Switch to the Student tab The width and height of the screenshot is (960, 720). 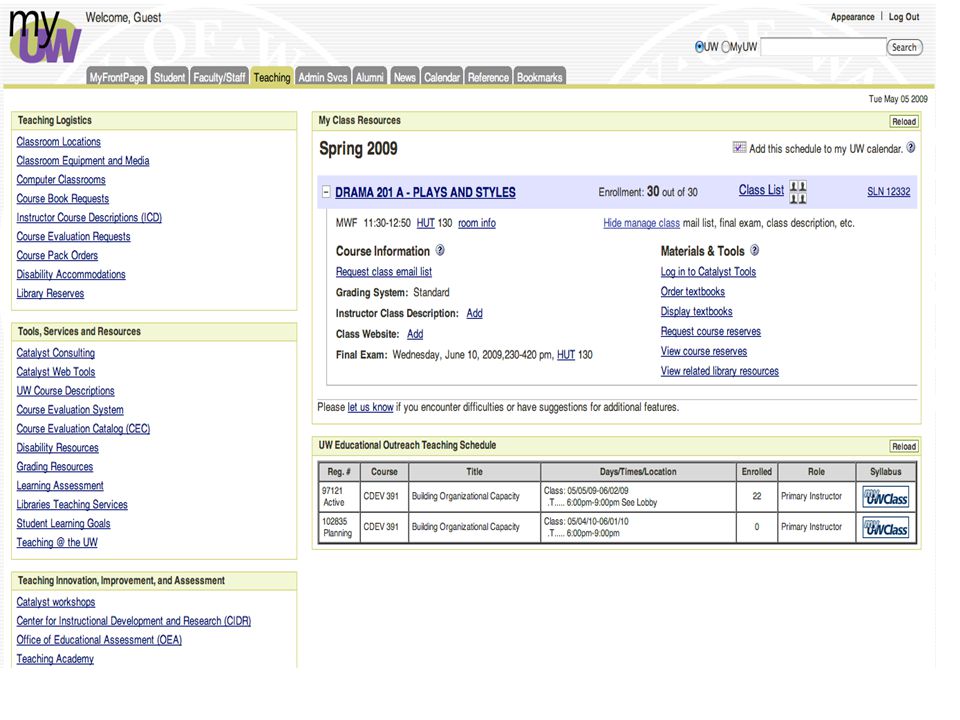click(169, 77)
